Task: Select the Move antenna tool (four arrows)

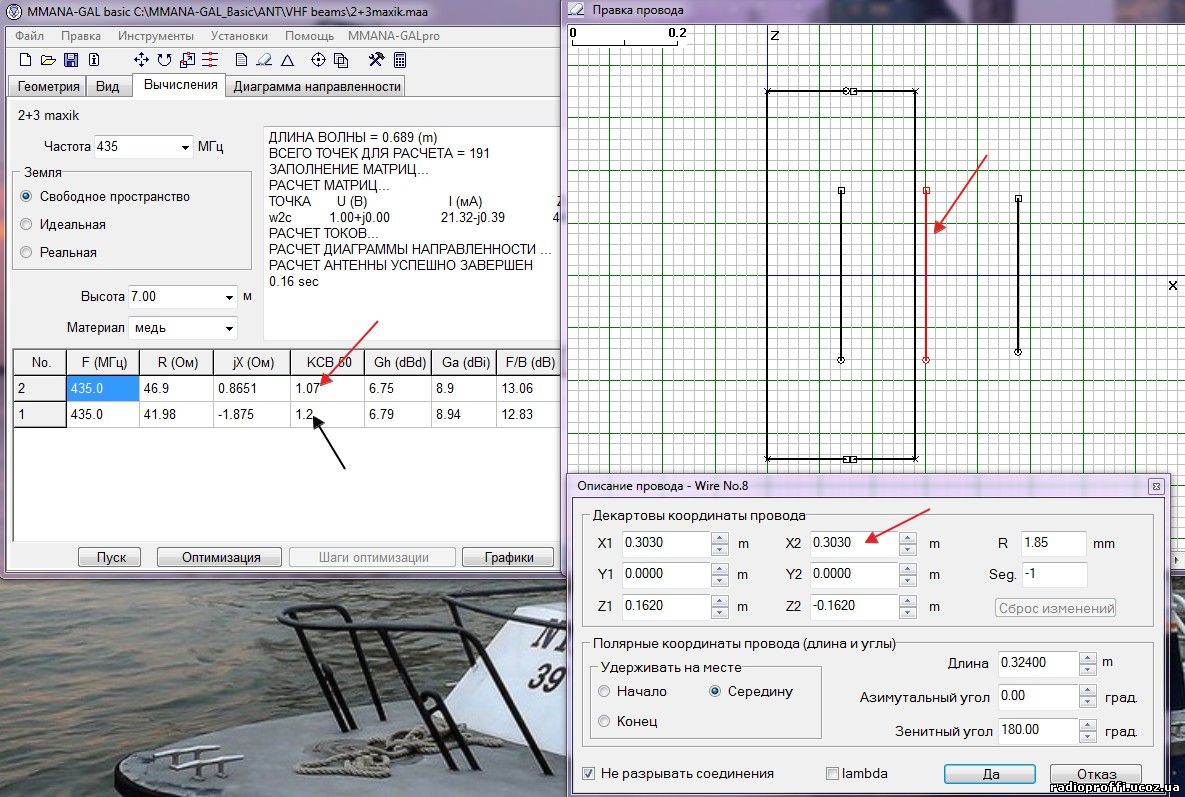Action: point(141,60)
